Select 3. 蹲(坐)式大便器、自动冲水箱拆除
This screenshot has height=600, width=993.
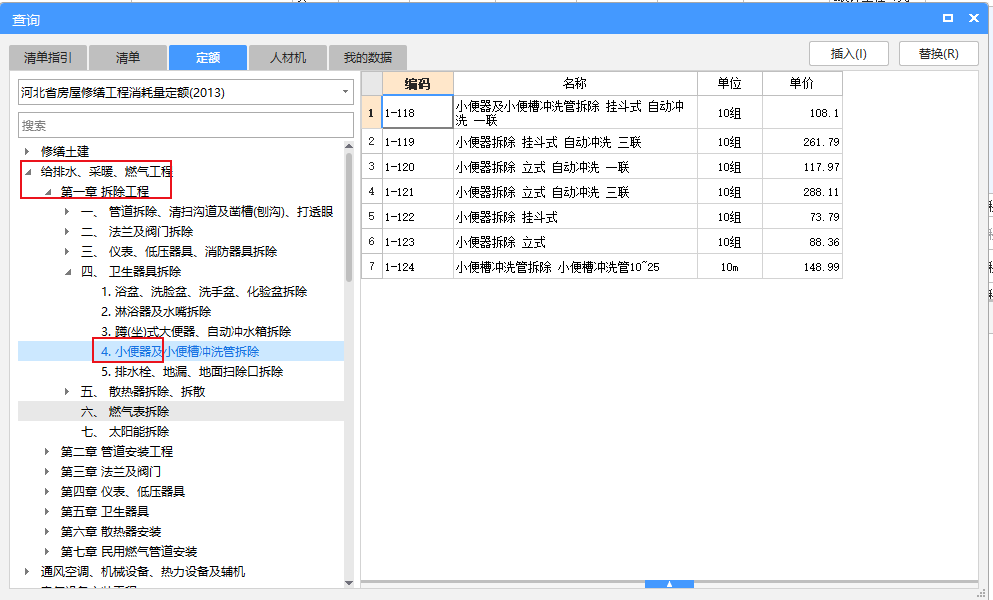196,331
